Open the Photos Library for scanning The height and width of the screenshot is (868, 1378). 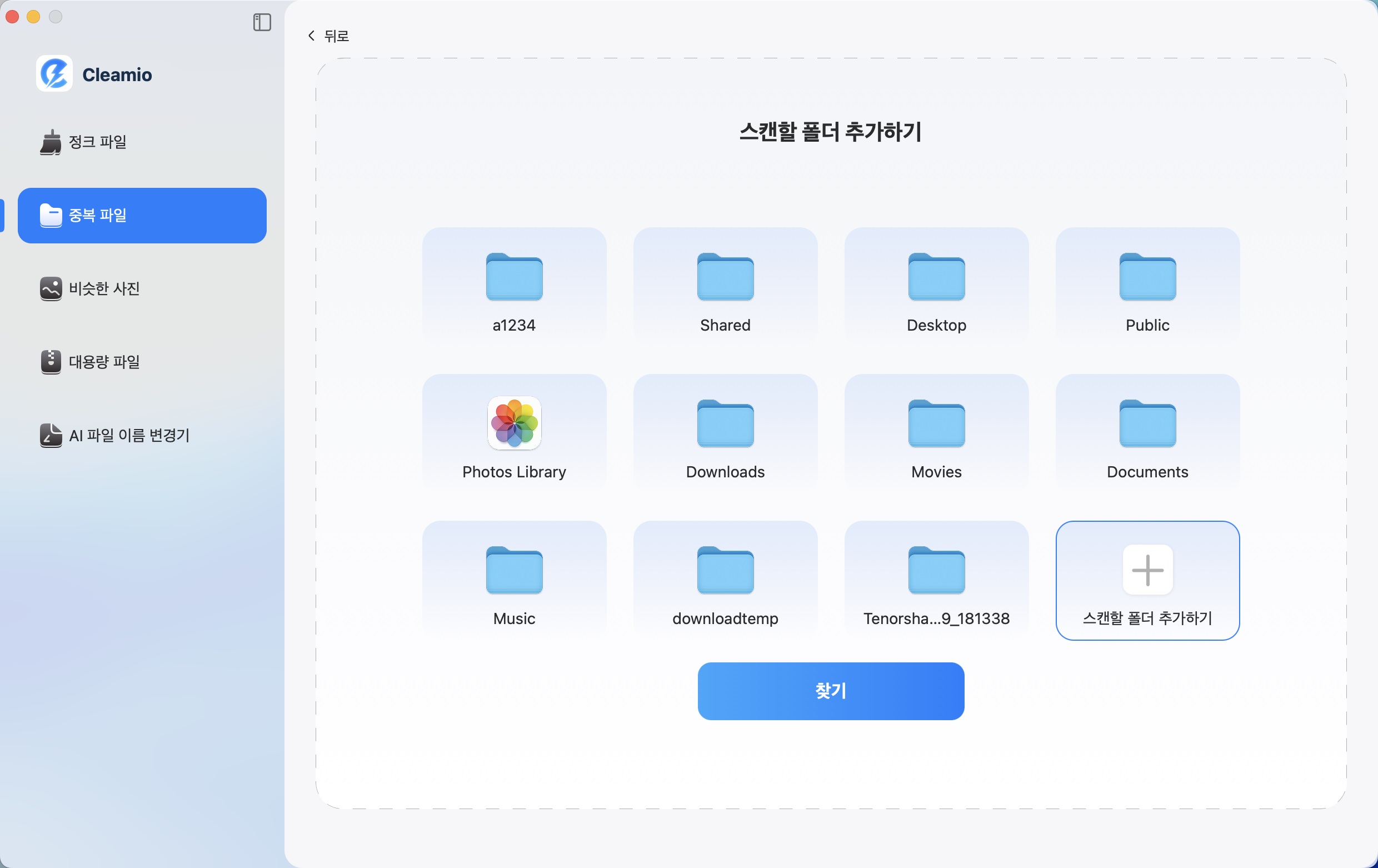click(x=513, y=433)
